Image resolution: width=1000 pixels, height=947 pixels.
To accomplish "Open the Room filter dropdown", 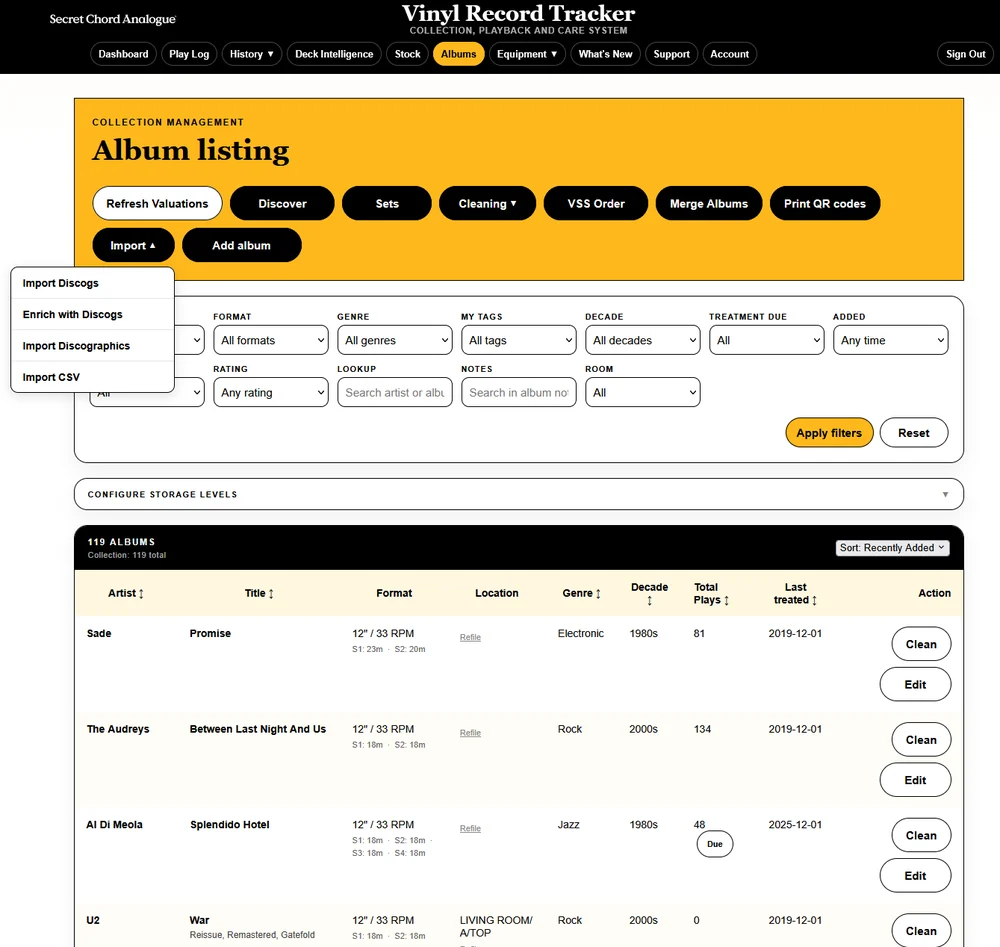I will point(643,392).
